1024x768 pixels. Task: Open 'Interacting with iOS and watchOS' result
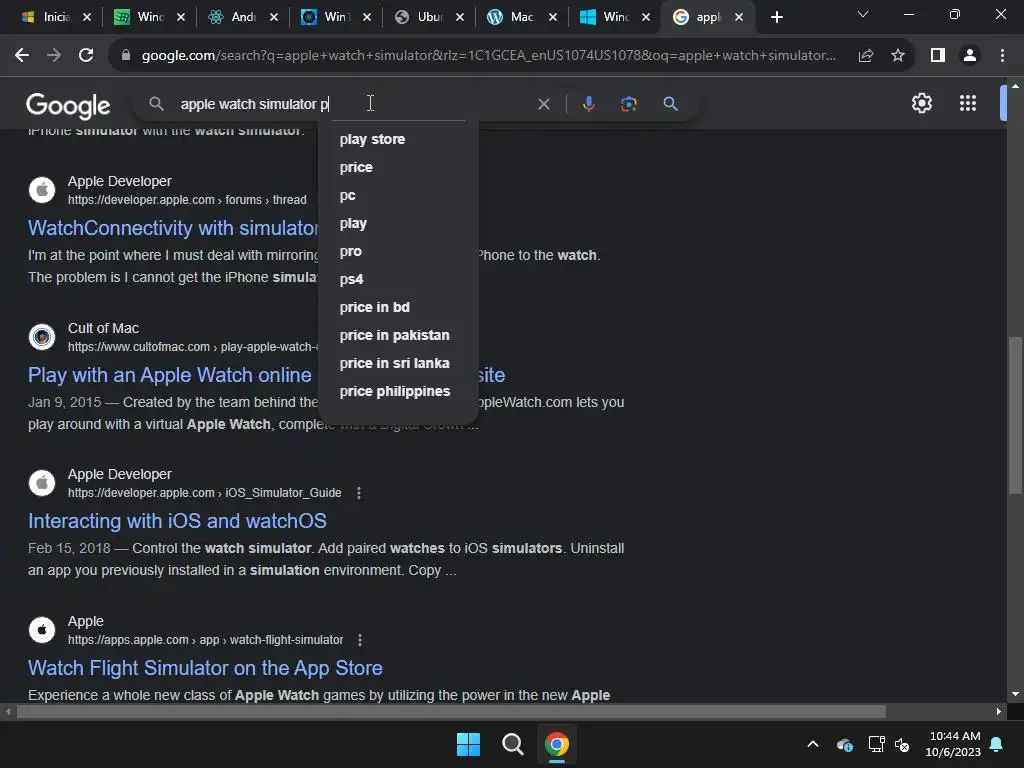[x=177, y=521]
